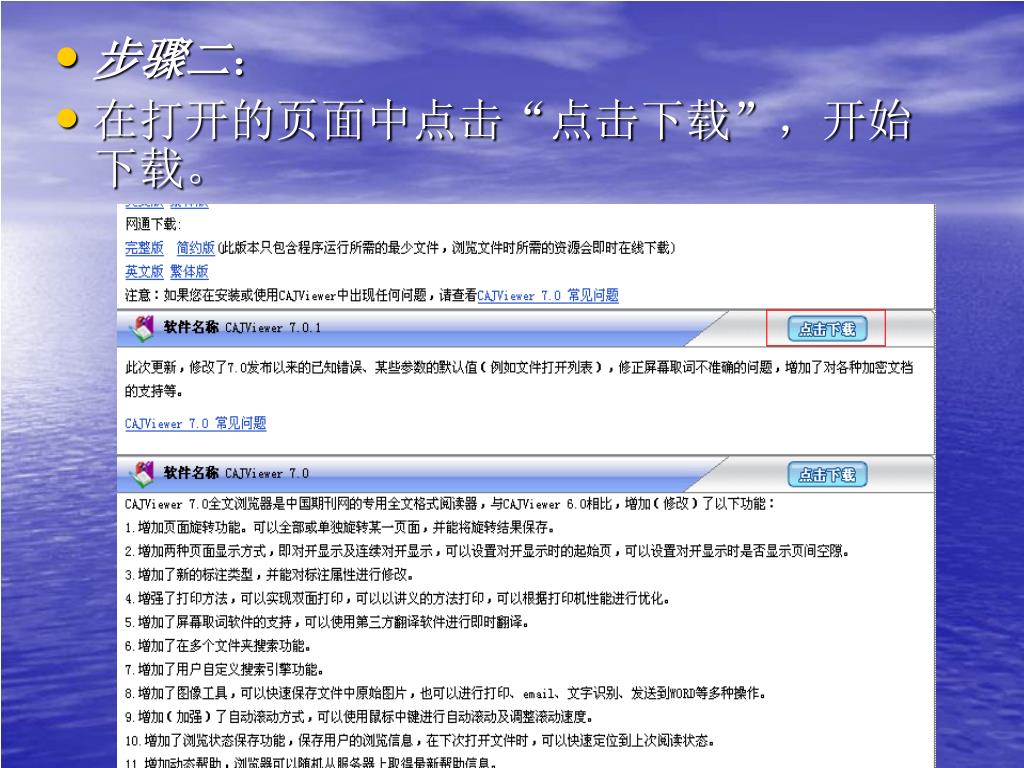This screenshot has width=1024, height=768.
Task: Select the 软件名称 CAJViewer 7.0 heading
Action: (236, 473)
